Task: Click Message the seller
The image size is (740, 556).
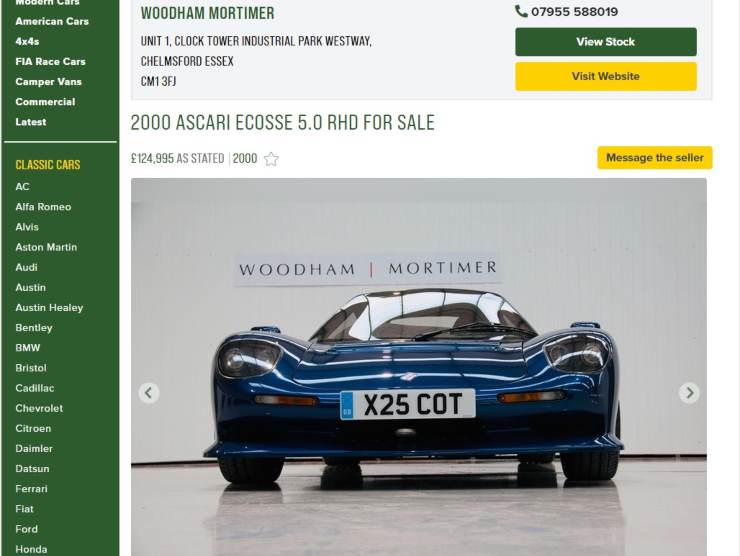Action: [655, 158]
